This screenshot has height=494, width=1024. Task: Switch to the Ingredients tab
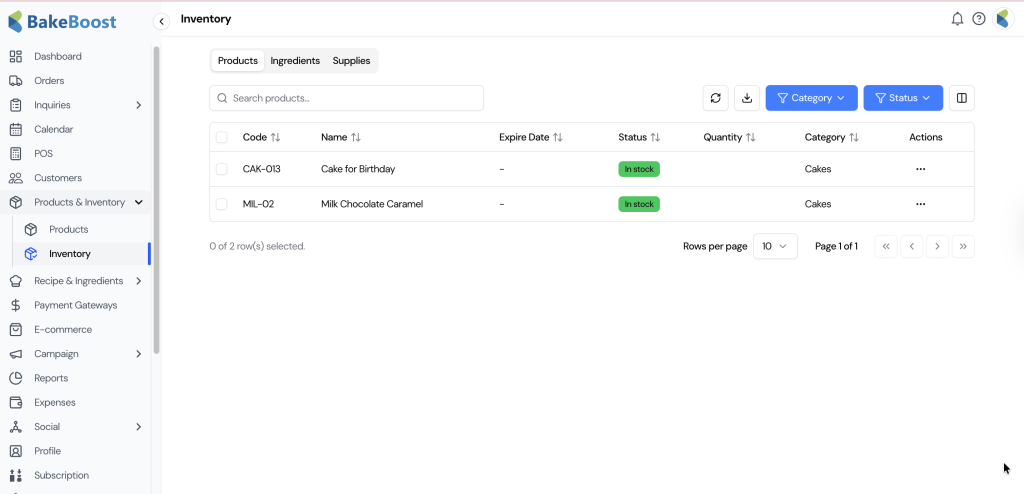point(295,61)
